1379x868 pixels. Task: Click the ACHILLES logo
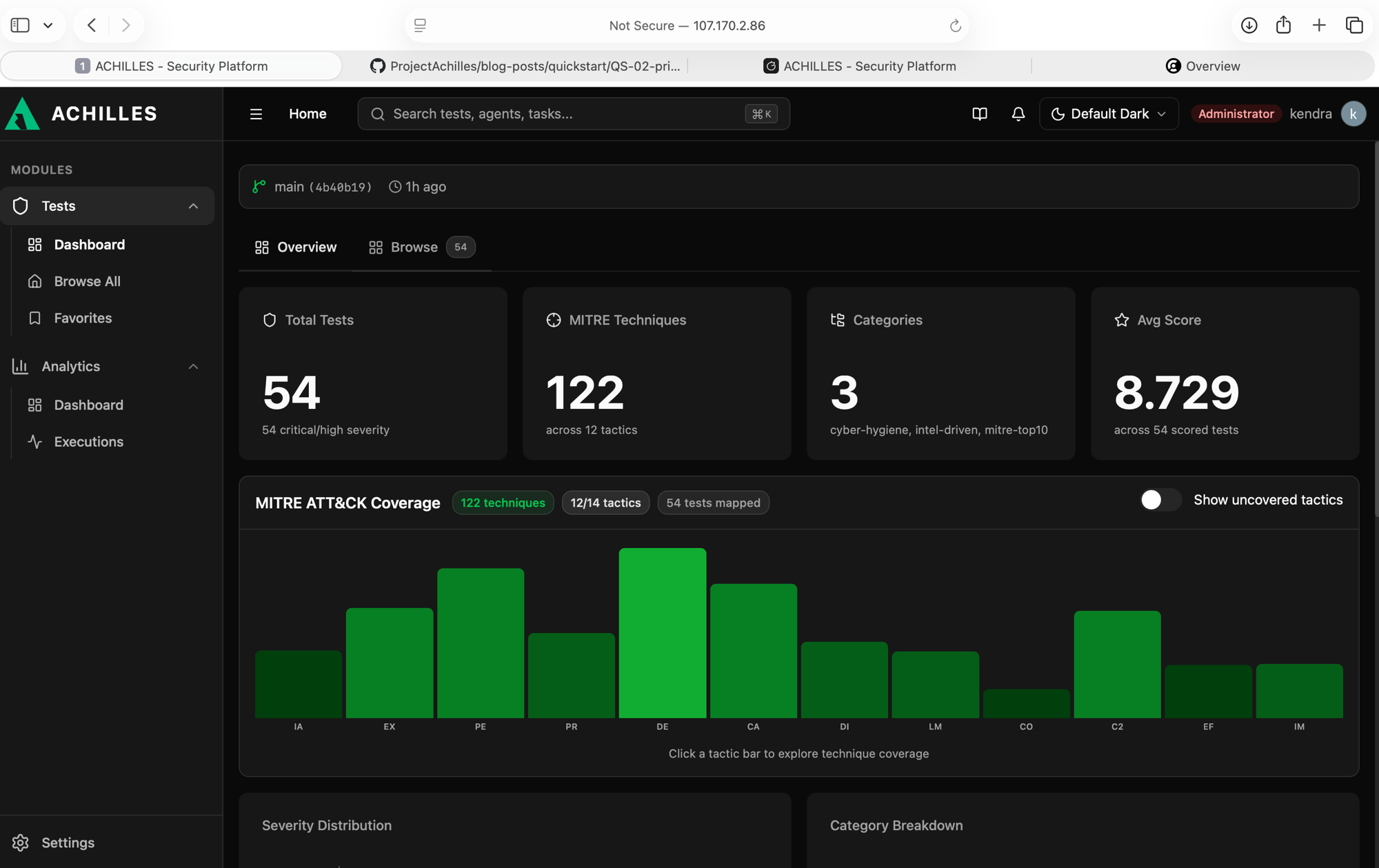(82, 114)
